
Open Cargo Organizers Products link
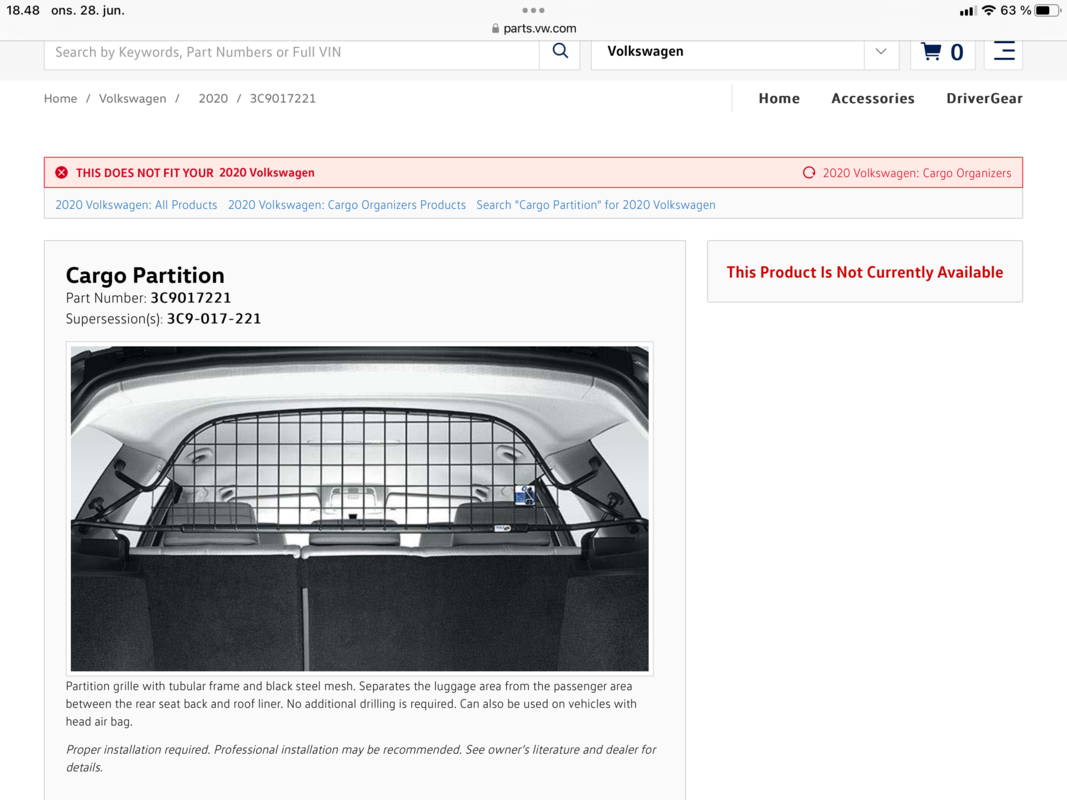[346, 205]
